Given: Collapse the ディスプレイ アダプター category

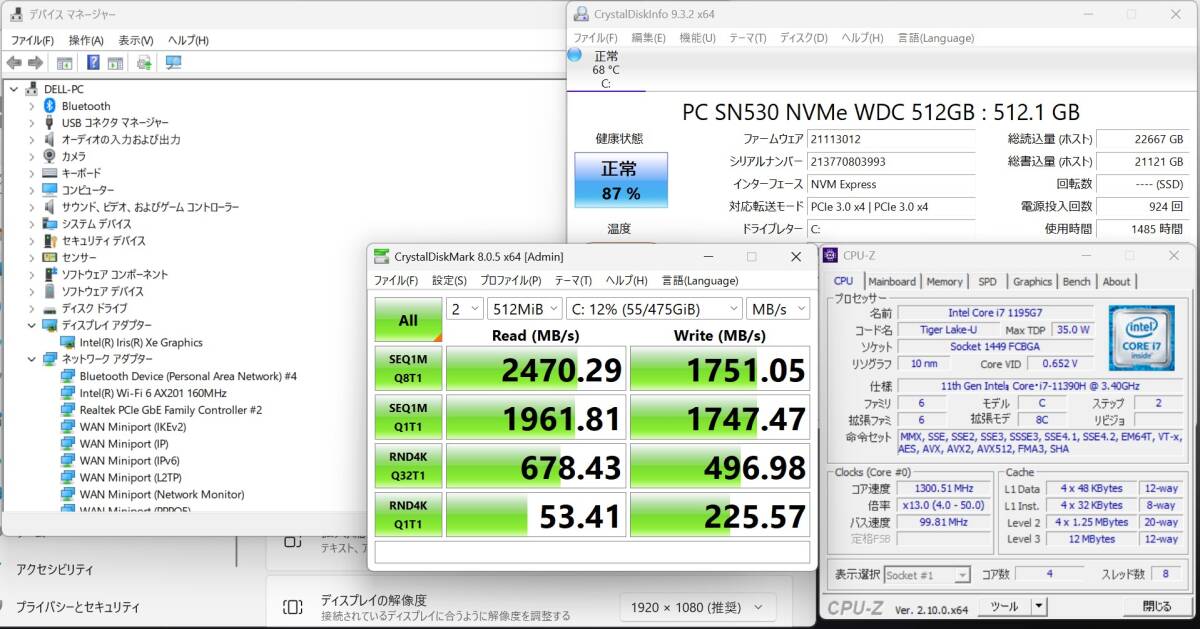Looking at the screenshot, I should (x=31, y=325).
